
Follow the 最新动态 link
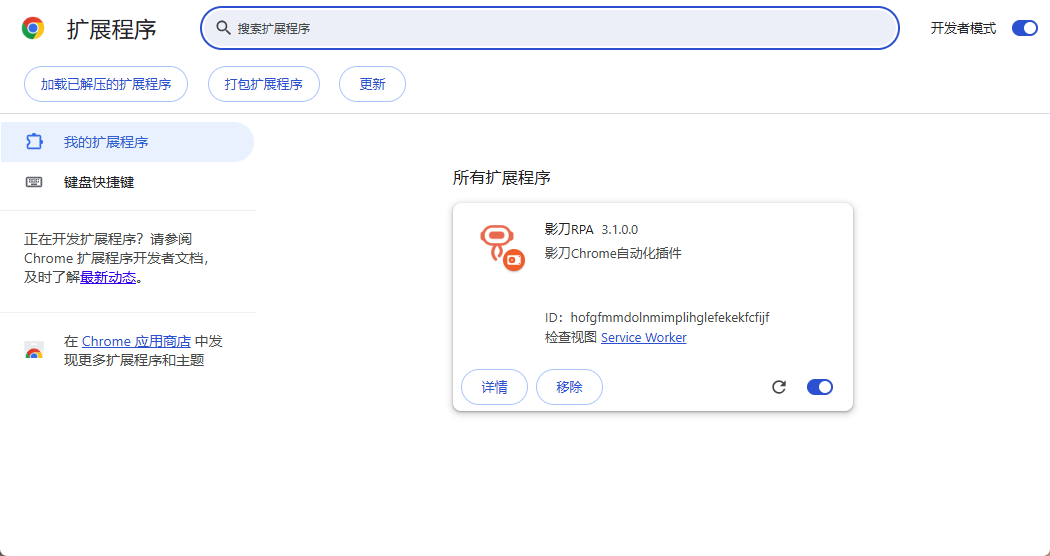pos(108,278)
